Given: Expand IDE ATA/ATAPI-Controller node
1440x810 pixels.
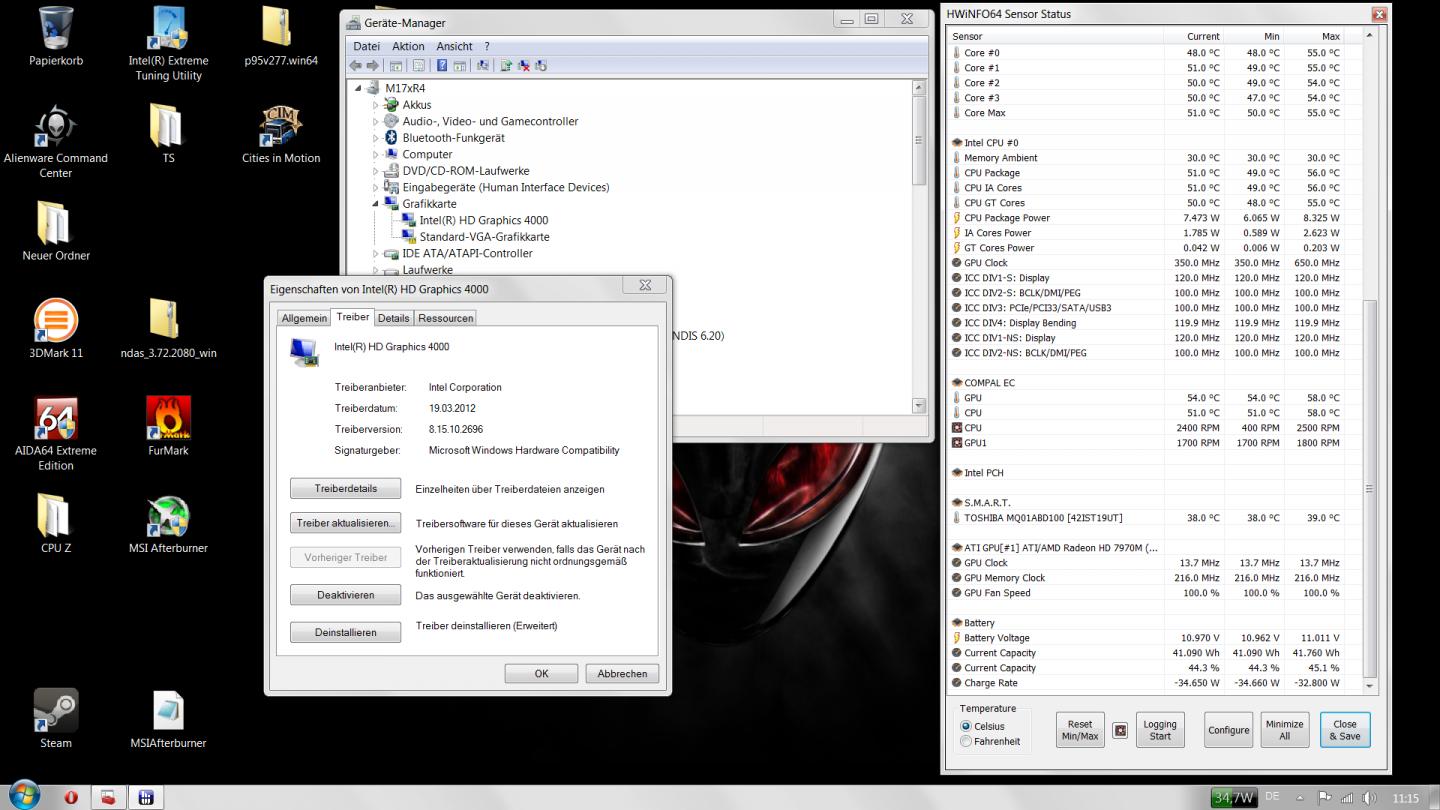Looking at the screenshot, I should pos(376,253).
